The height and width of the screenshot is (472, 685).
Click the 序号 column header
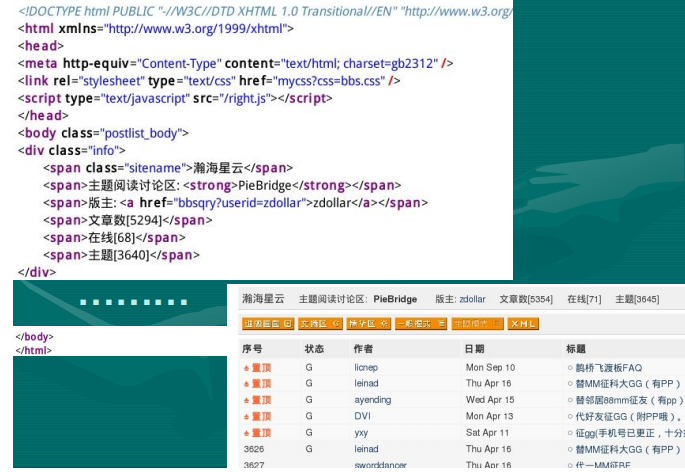[252, 349]
